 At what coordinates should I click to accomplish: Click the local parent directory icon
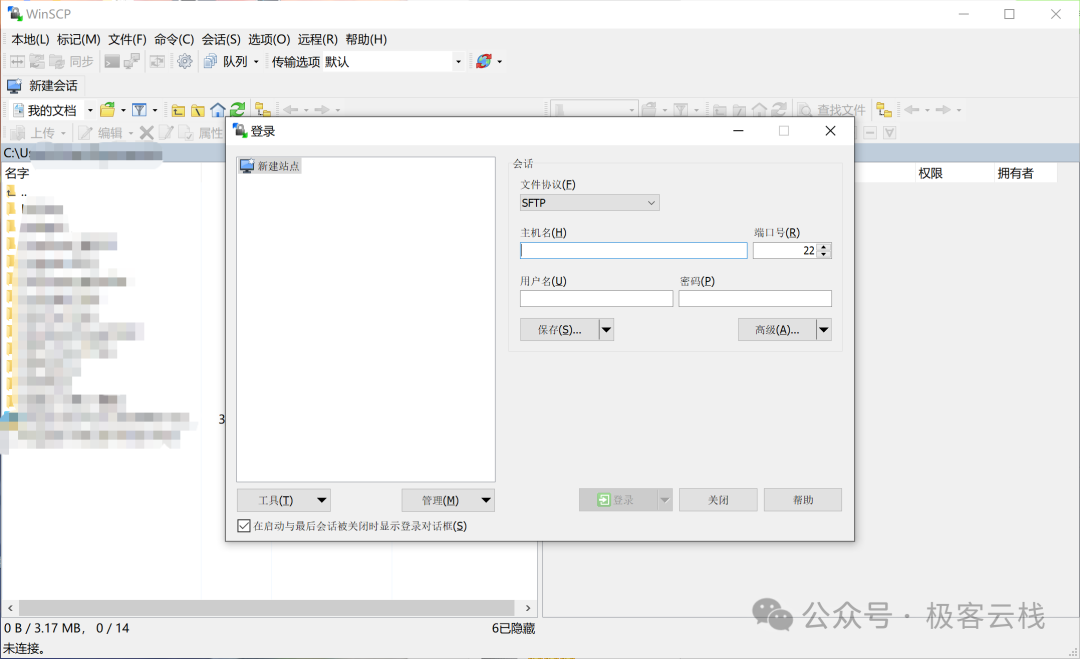(x=178, y=110)
